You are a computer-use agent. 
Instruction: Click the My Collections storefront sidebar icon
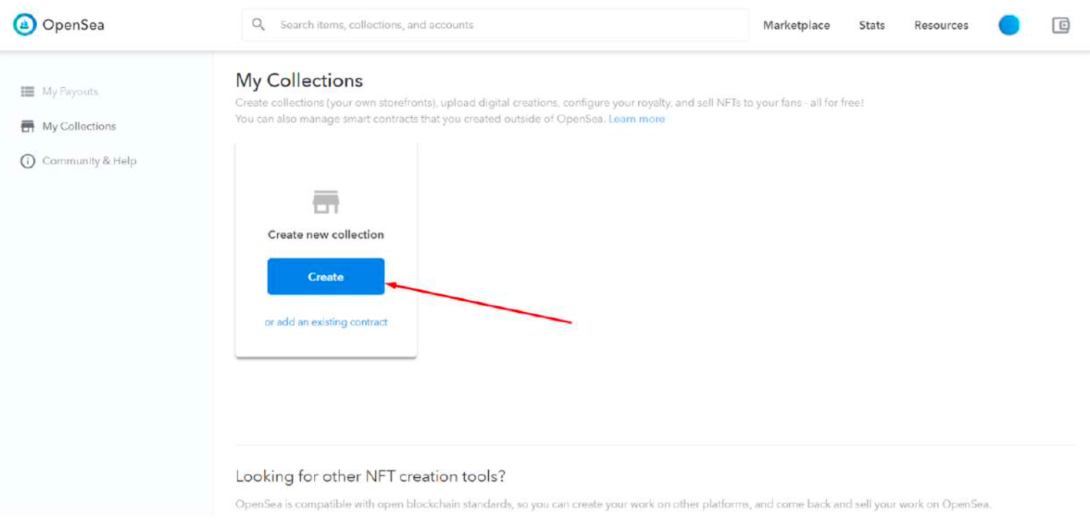coord(28,127)
